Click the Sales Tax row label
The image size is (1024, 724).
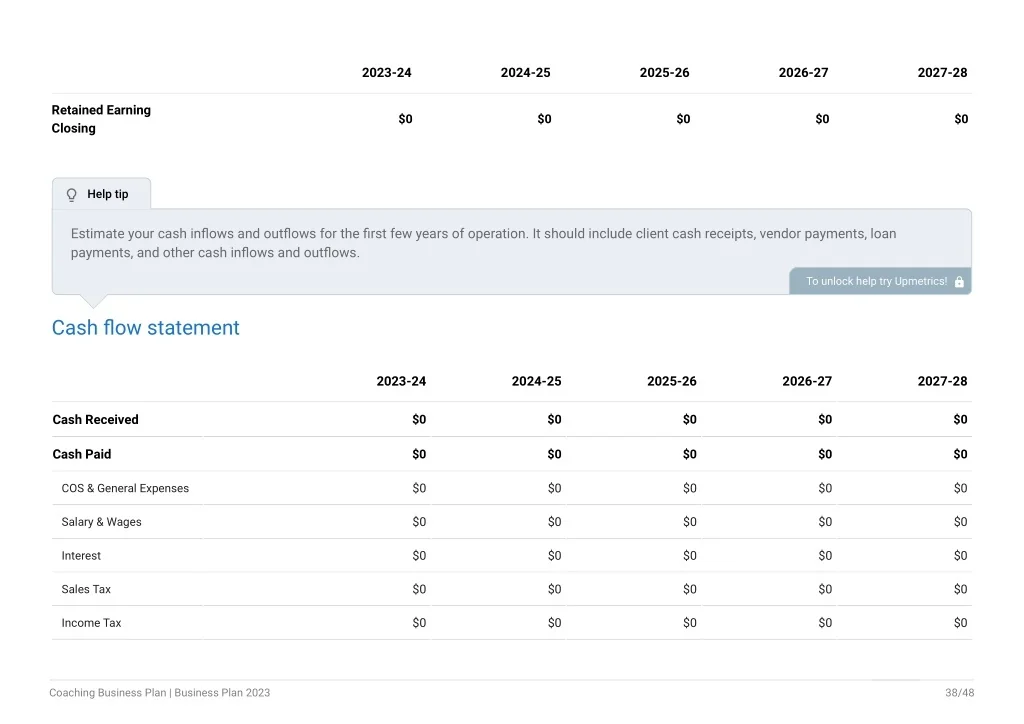click(86, 590)
